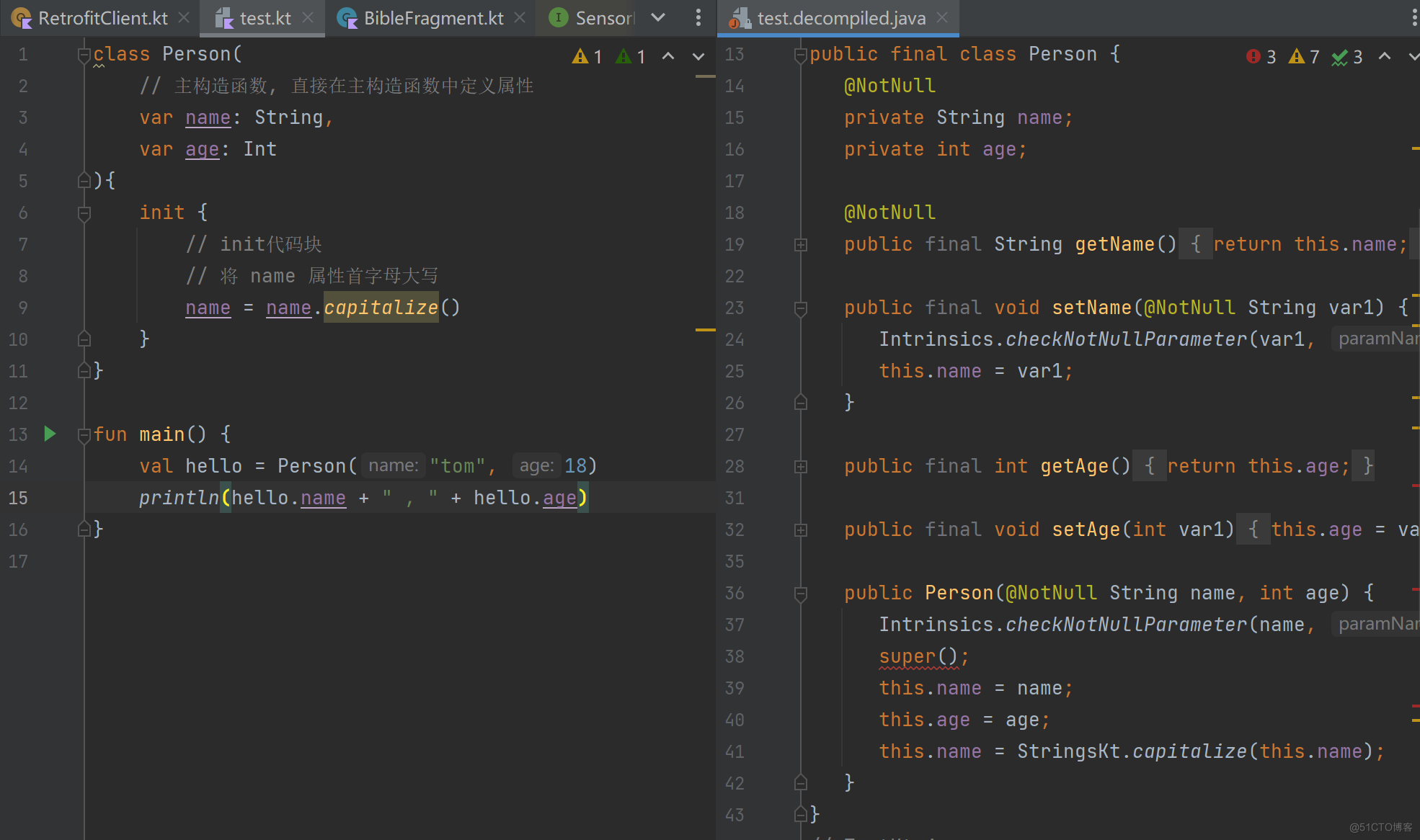The image size is (1420, 840).
Task: Click the red error count in decompiled file
Action: [1261, 56]
